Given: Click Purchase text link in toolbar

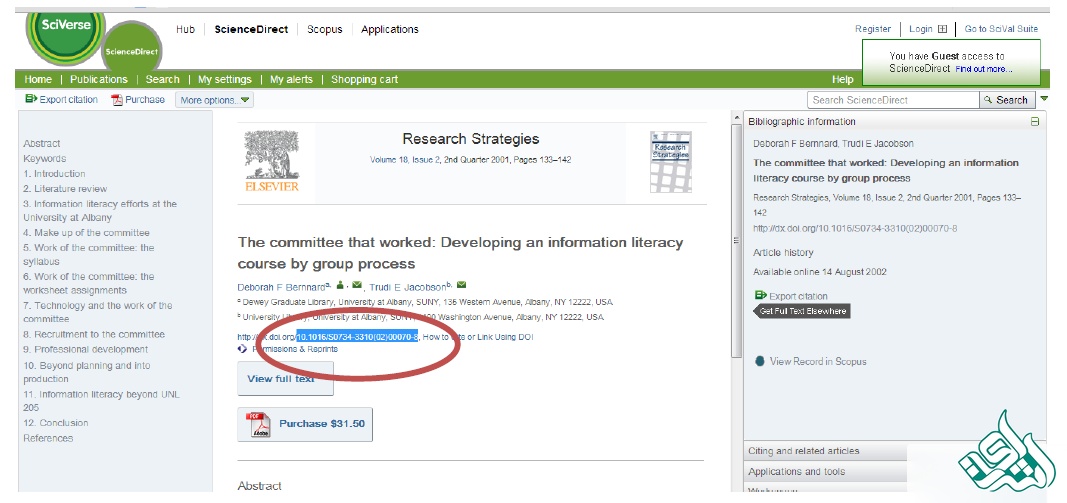Looking at the screenshot, I should tap(145, 99).
